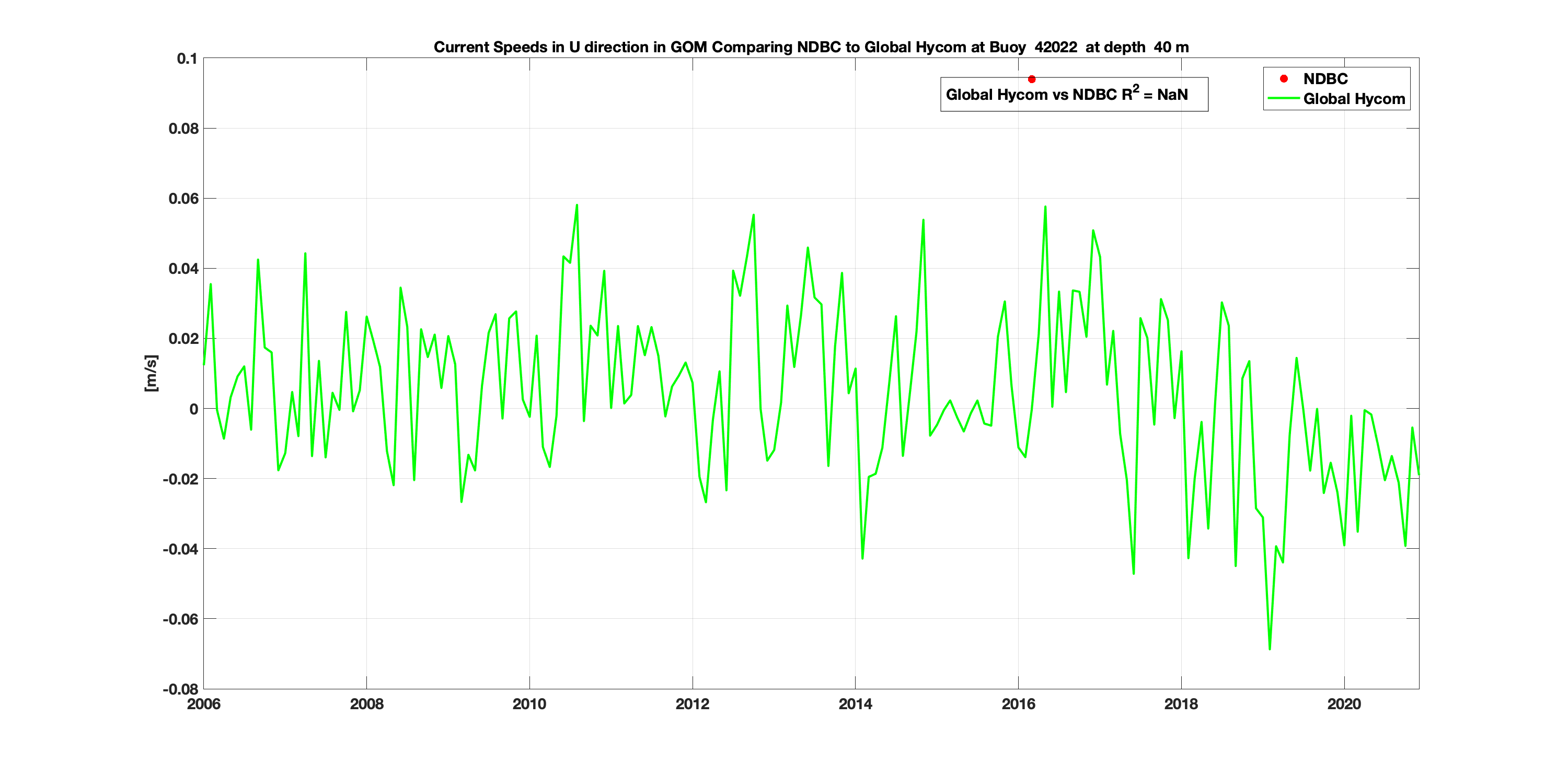Click the 0.1 y-axis tick label
The height and width of the screenshot is (774, 1568).
click(x=187, y=59)
